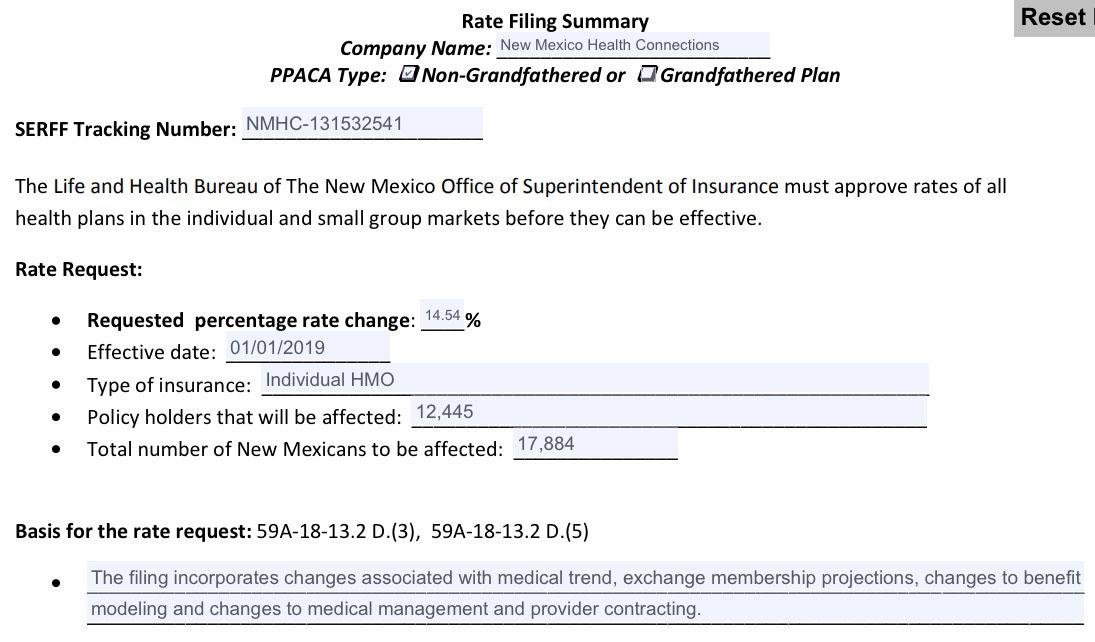This screenshot has width=1095, height=642.
Task: Focus the Company Name field
Action: 632,45
